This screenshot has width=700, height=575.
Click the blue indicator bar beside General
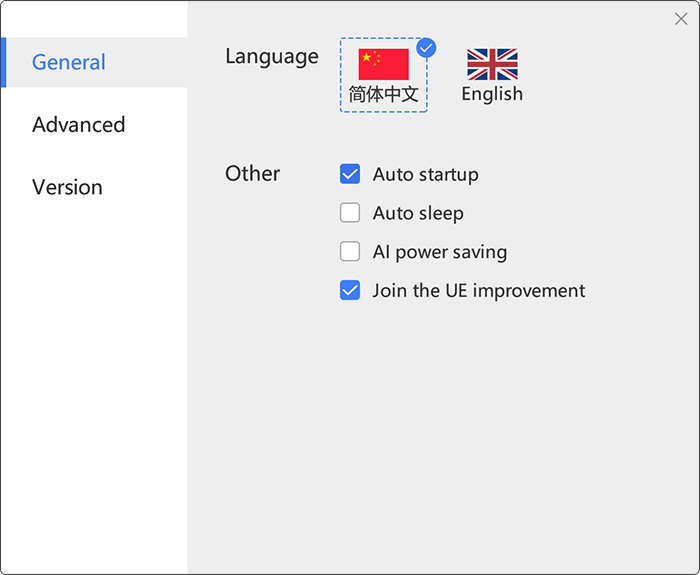click(x=4, y=62)
